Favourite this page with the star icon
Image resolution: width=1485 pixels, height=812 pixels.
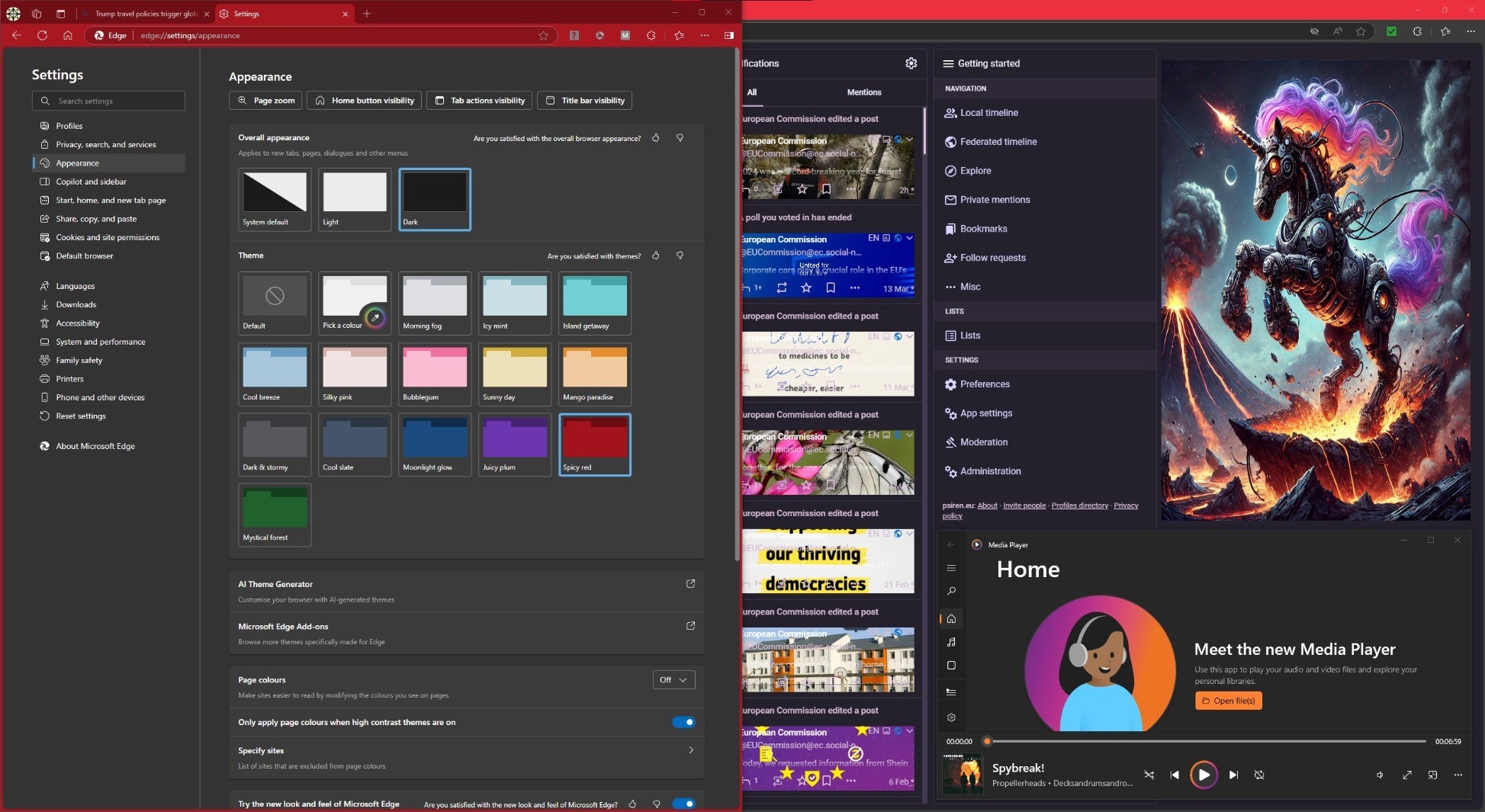tap(543, 35)
